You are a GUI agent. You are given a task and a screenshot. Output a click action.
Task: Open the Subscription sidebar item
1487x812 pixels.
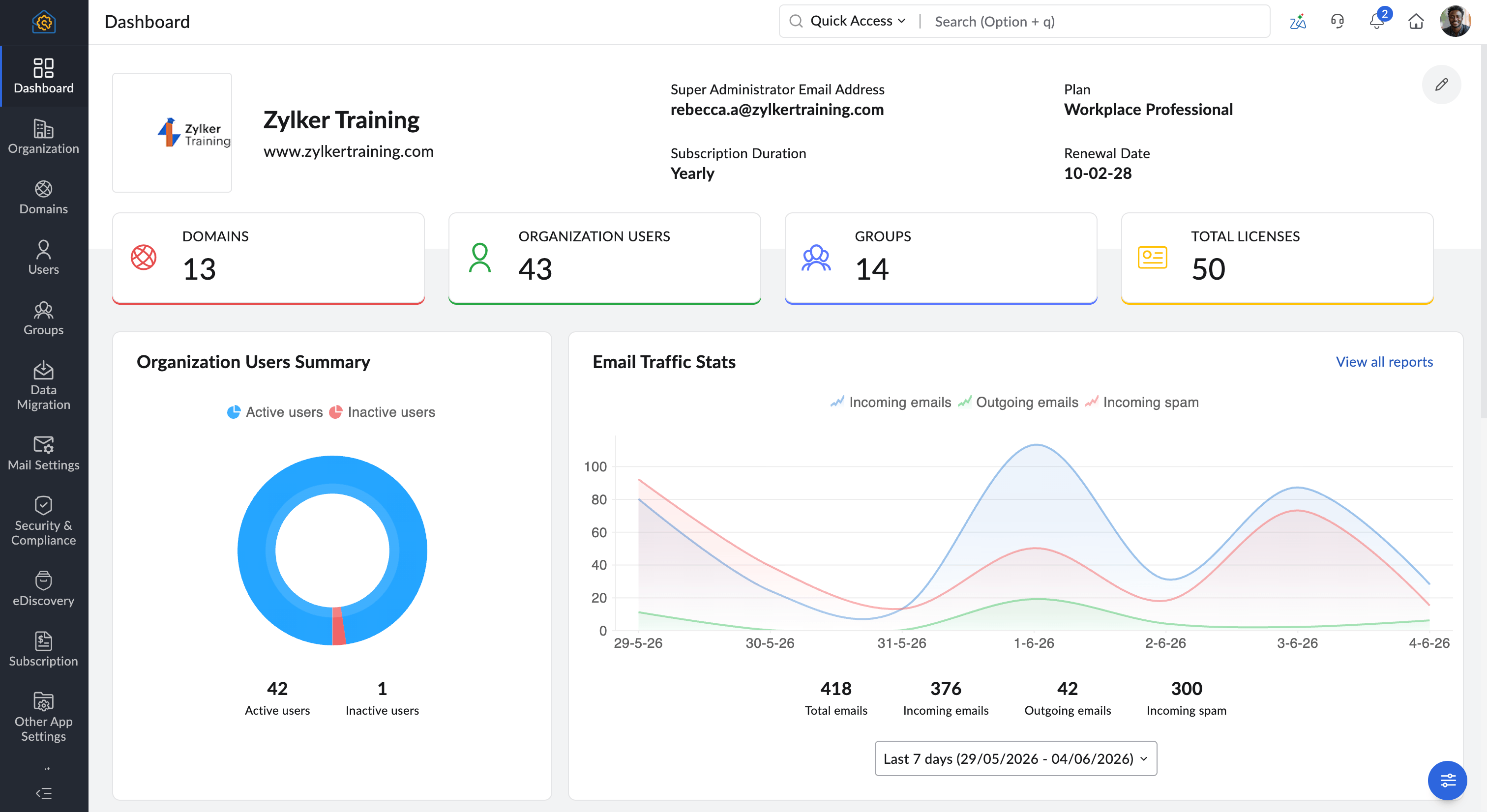tap(44, 650)
